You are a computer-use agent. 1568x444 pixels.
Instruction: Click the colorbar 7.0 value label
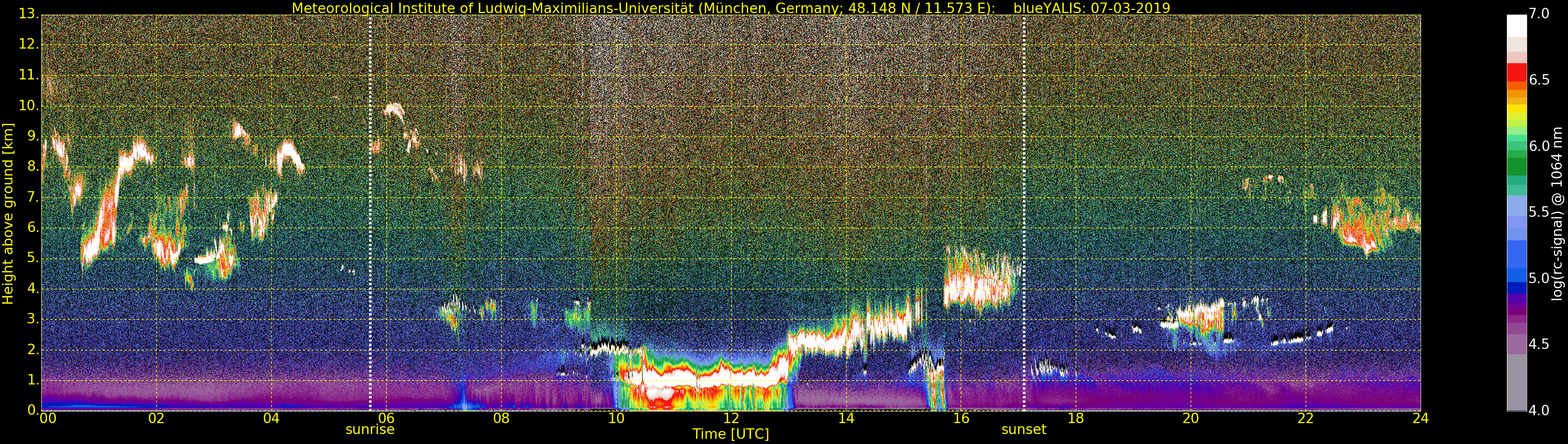1539,14
